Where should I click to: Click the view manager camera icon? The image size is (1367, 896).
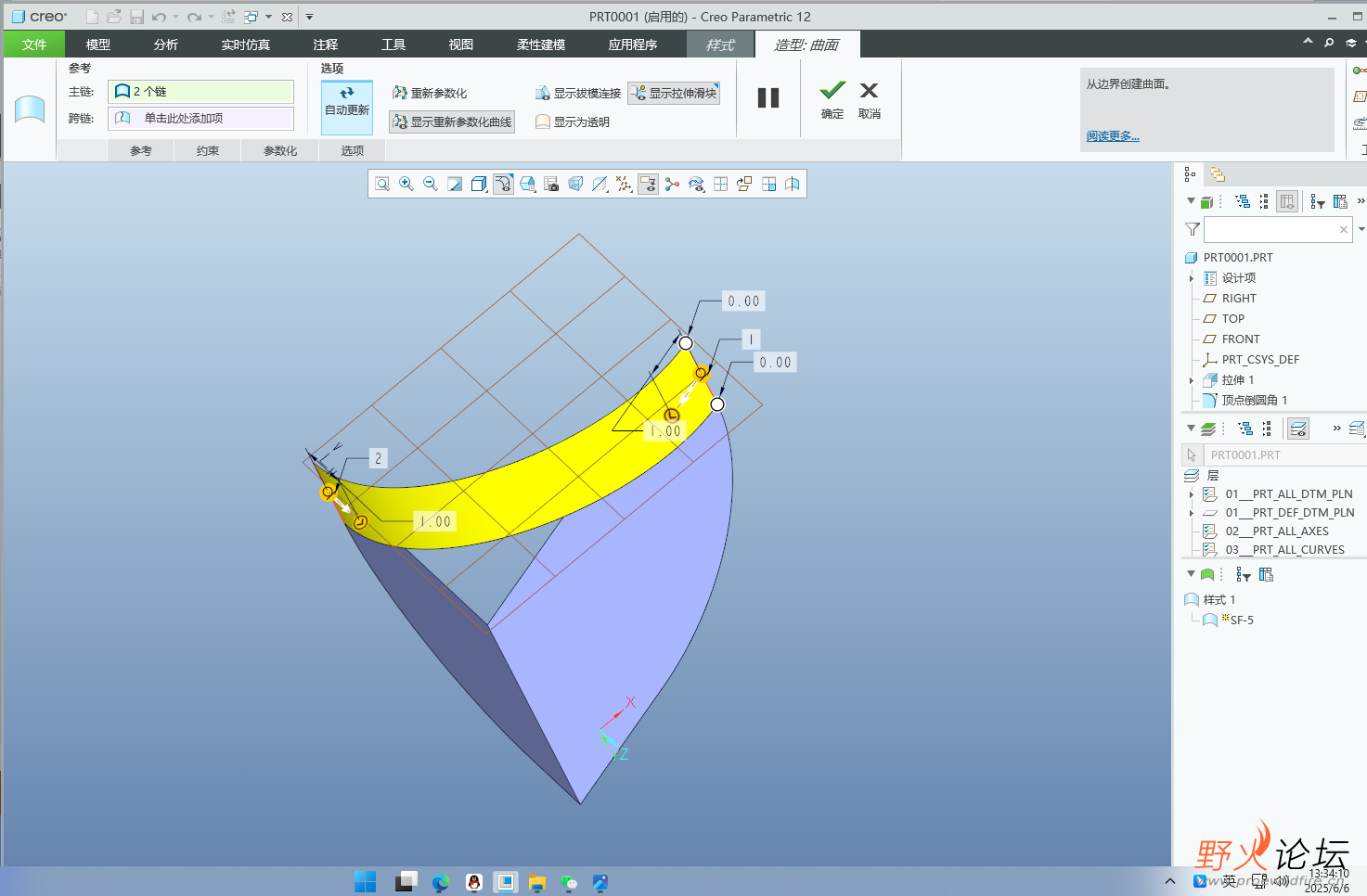point(551,184)
